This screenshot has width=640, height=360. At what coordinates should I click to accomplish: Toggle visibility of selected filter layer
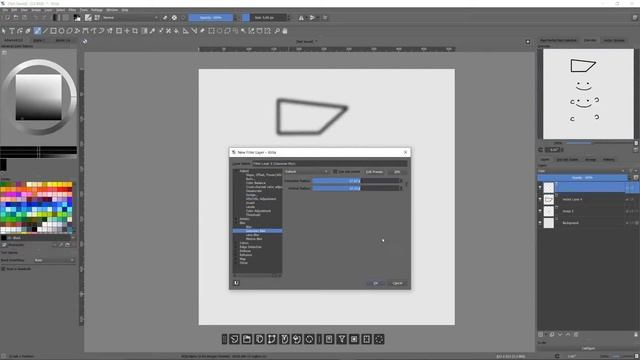pyautogui.click(x=540, y=187)
